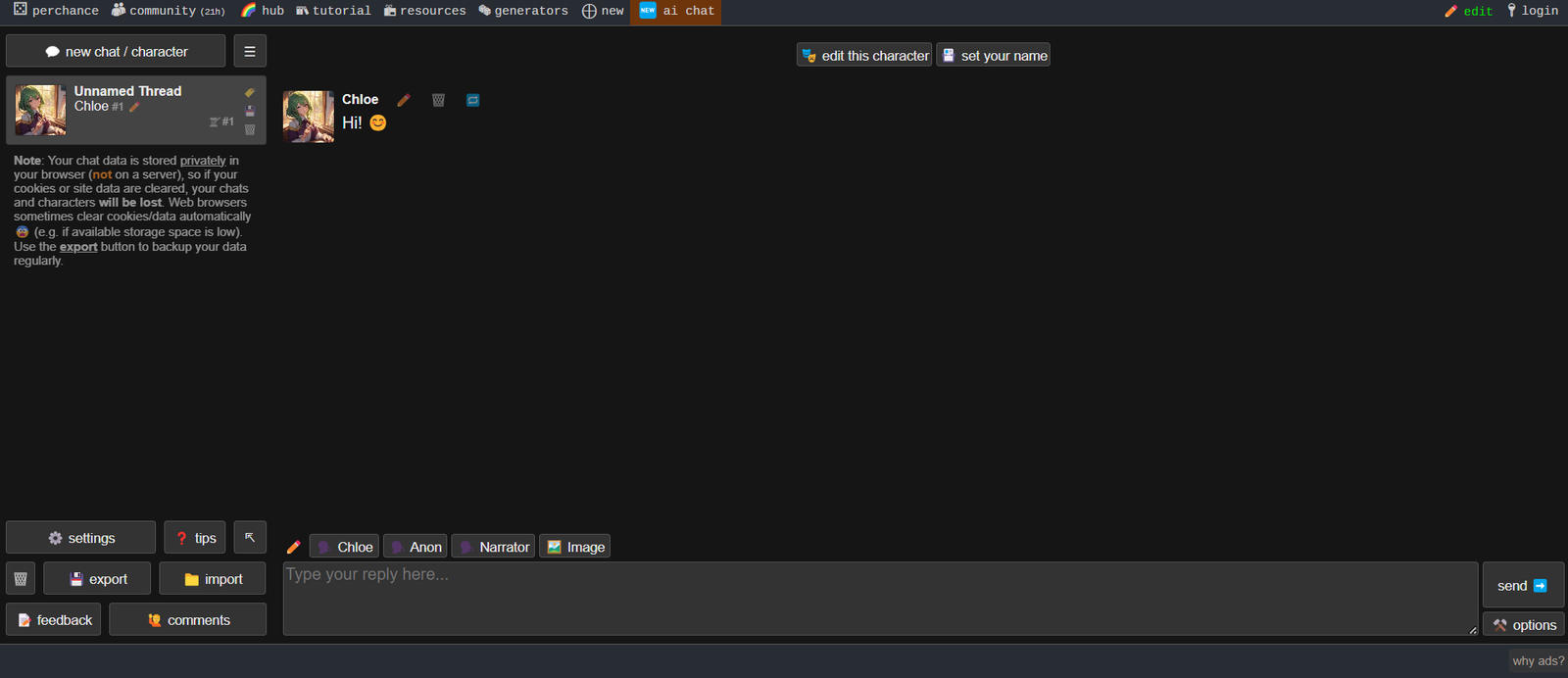Open the generators menu in top bar
Image resolution: width=1568 pixels, height=678 pixels.
pos(523,11)
